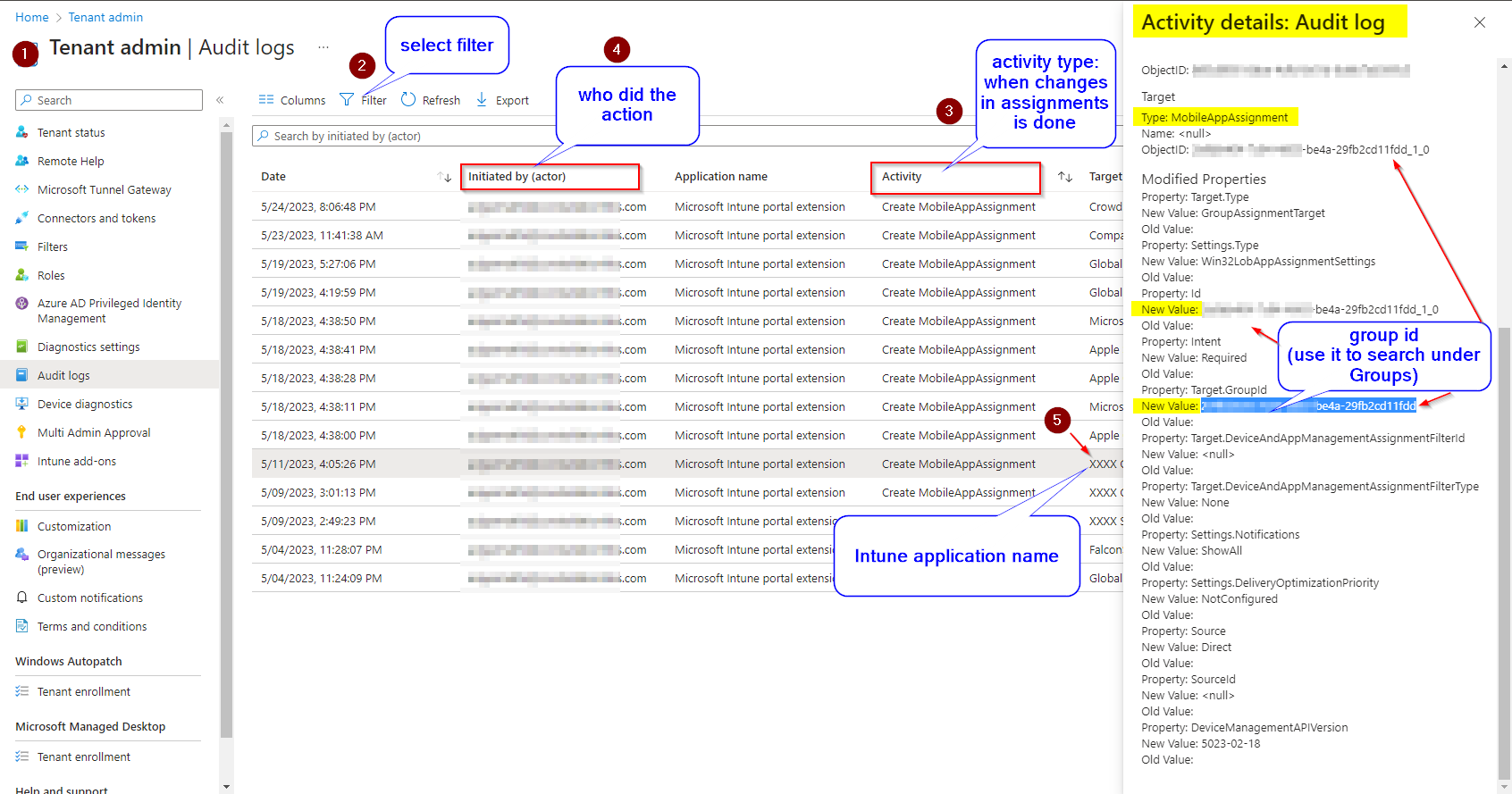Open the Columns selector icon
1512x794 pixels.
click(266, 100)
